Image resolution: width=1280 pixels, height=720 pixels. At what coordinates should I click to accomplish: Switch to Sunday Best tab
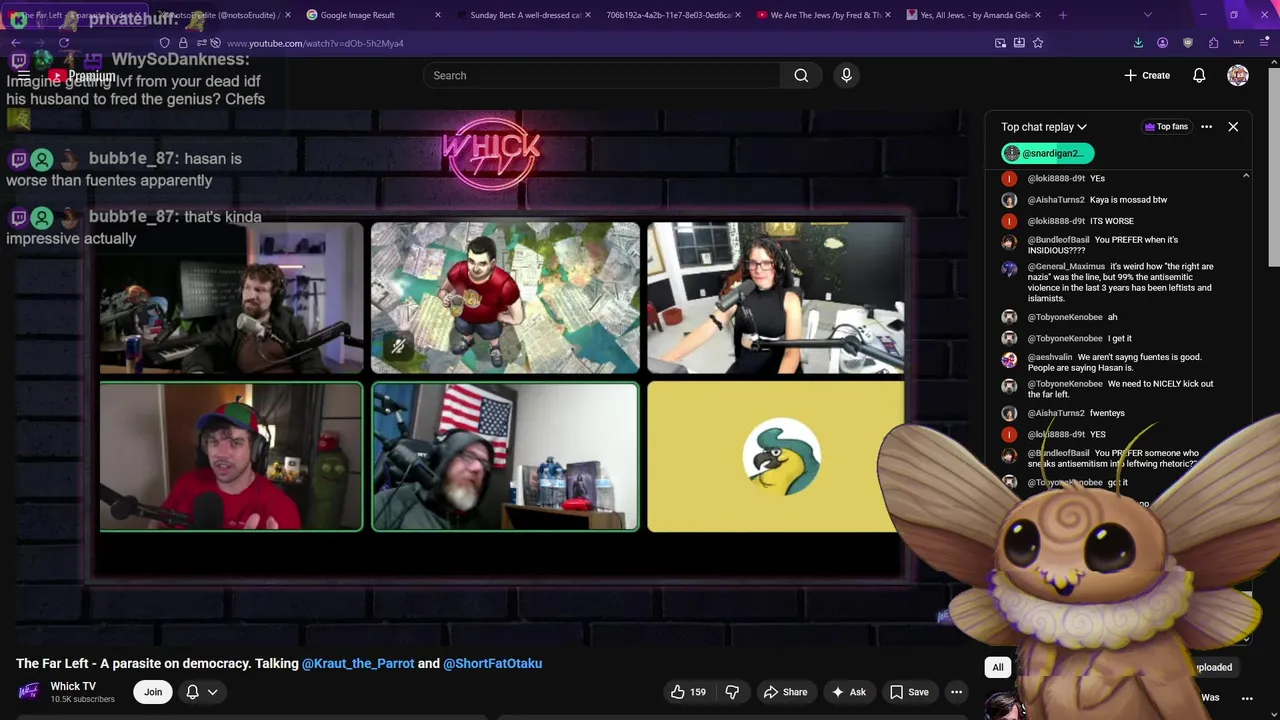(522, 15)
